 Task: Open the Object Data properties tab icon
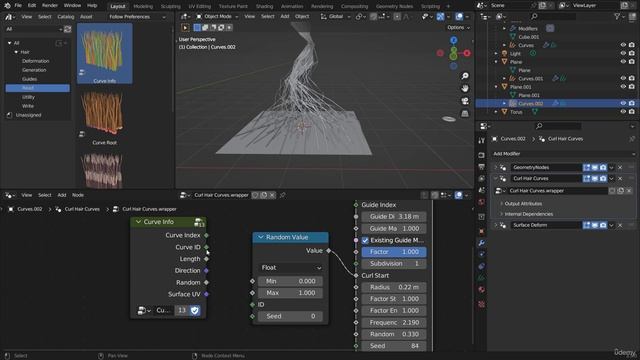point(482,278)
